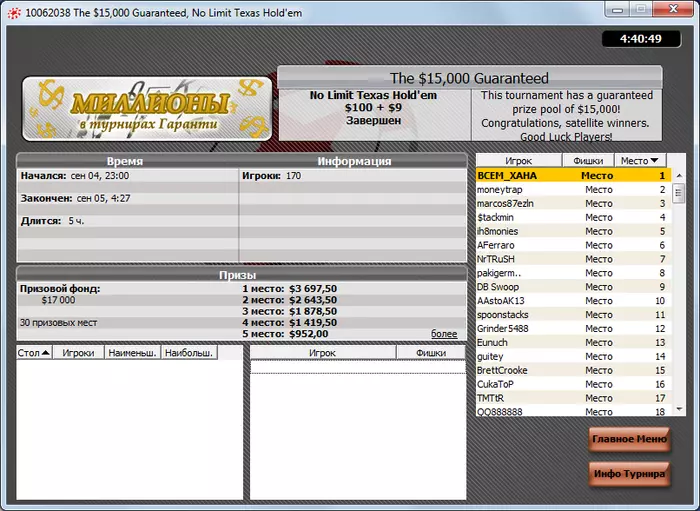Click the 5 место $952,00 prize
700x511 pixels.
coord(285,334)
